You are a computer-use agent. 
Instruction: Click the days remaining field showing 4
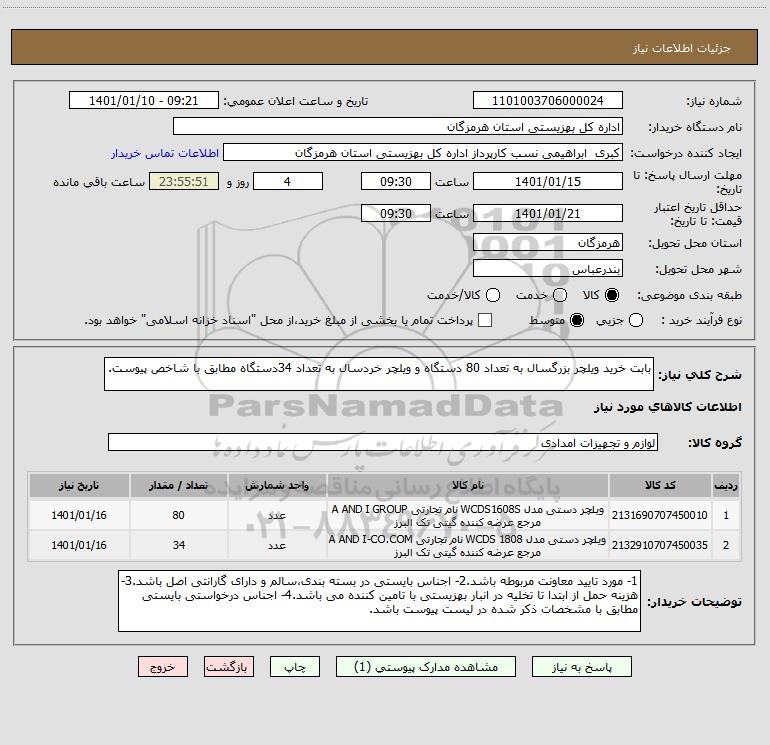tap(288, 181)
